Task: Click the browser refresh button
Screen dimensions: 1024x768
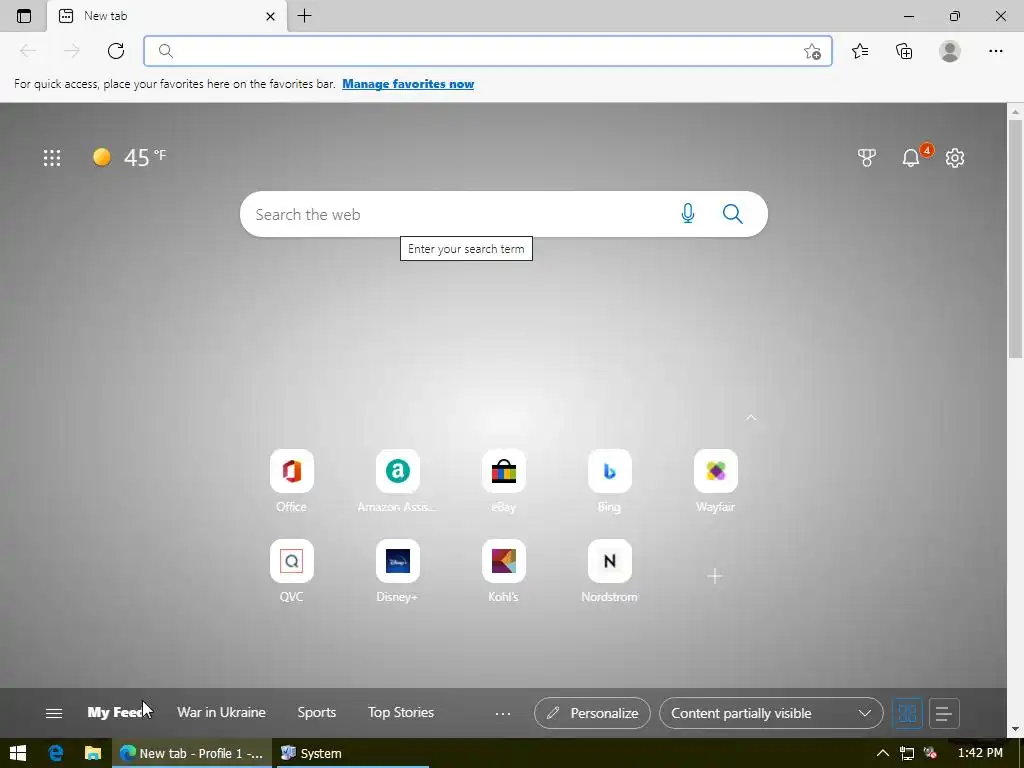Action: (x=116, y=51)
